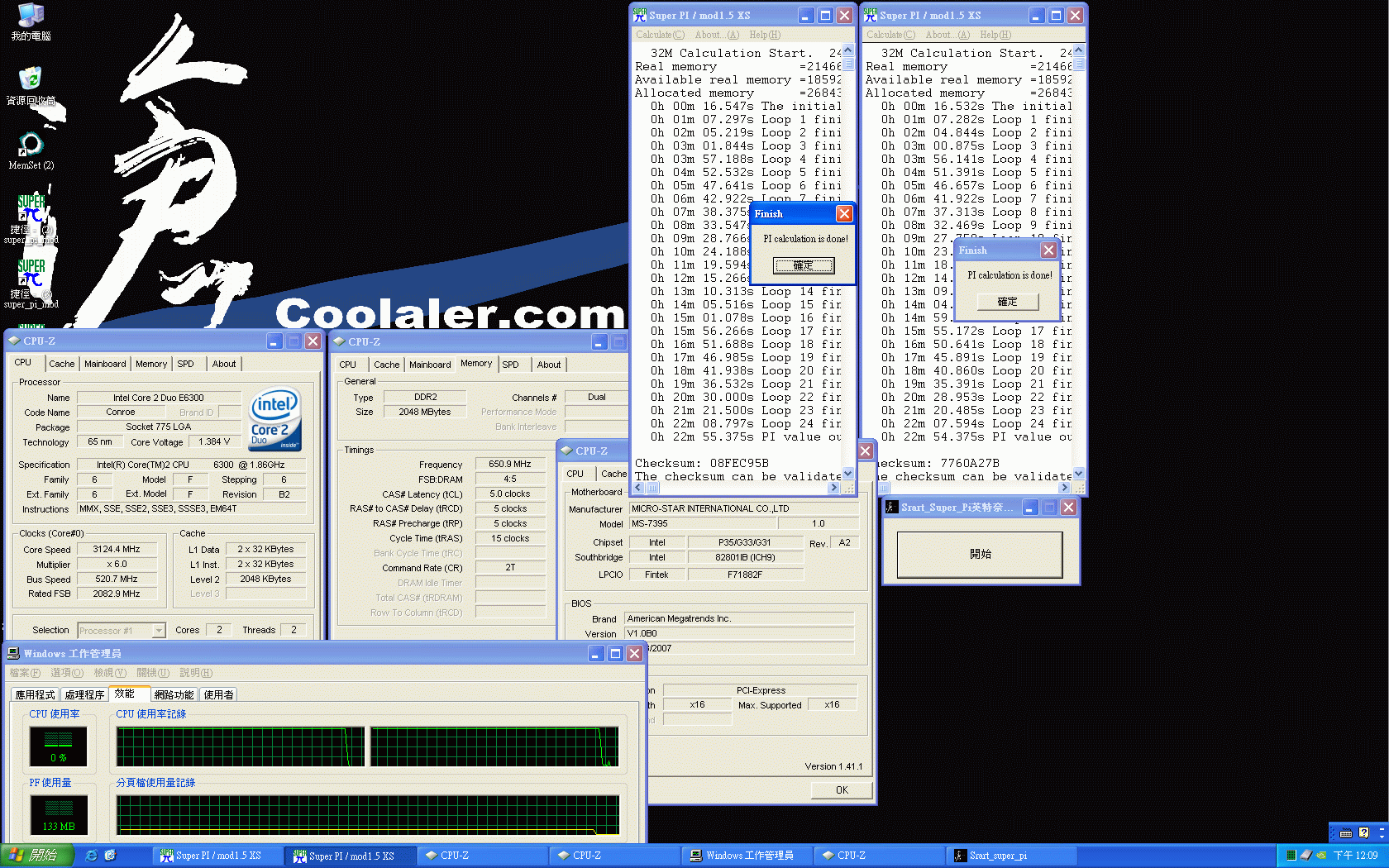
Task: Activate first CPU-Z taskbar button
Action: click(x=482, y=856)
